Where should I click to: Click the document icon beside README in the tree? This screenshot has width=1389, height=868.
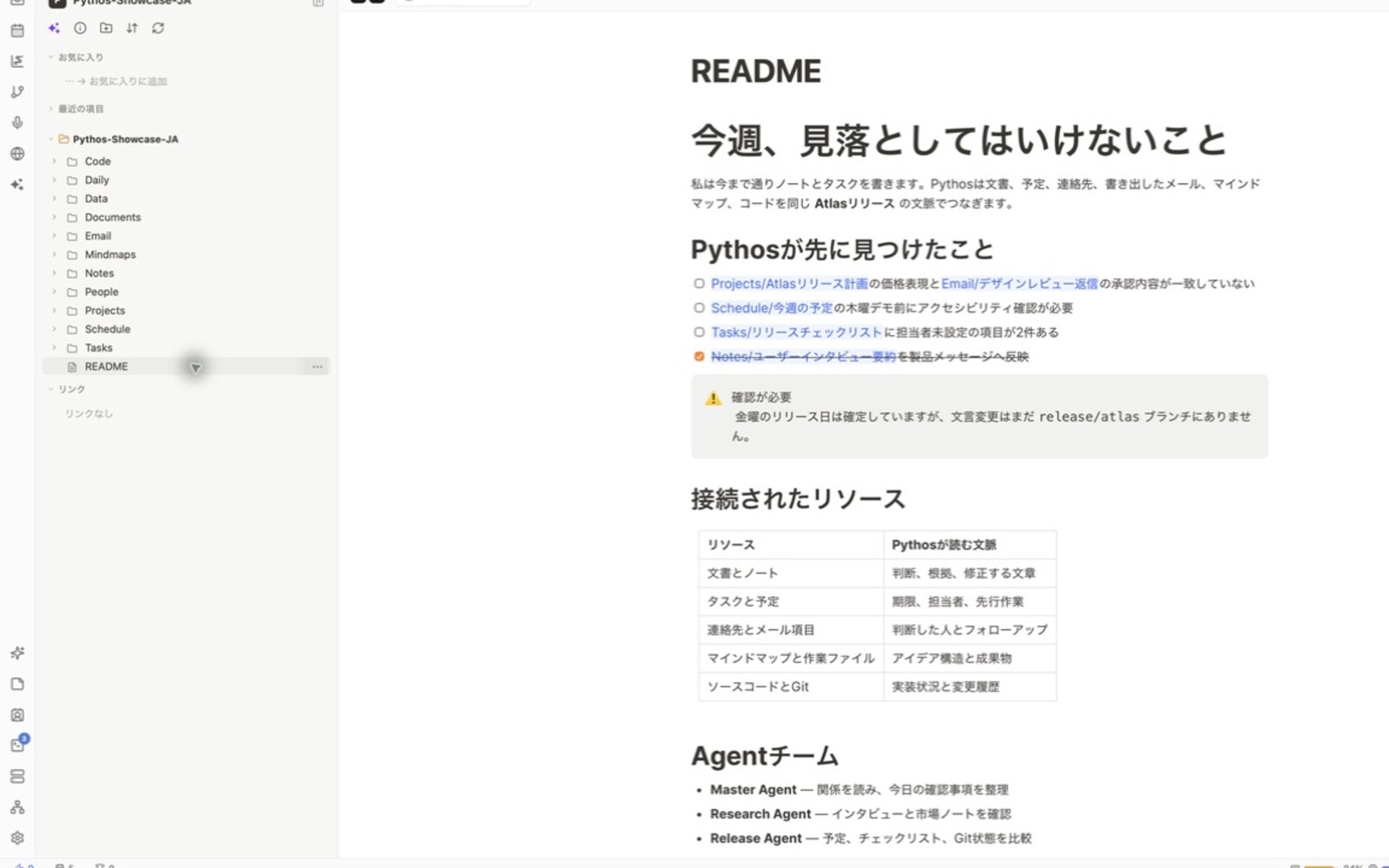click(x=72, y=367)
